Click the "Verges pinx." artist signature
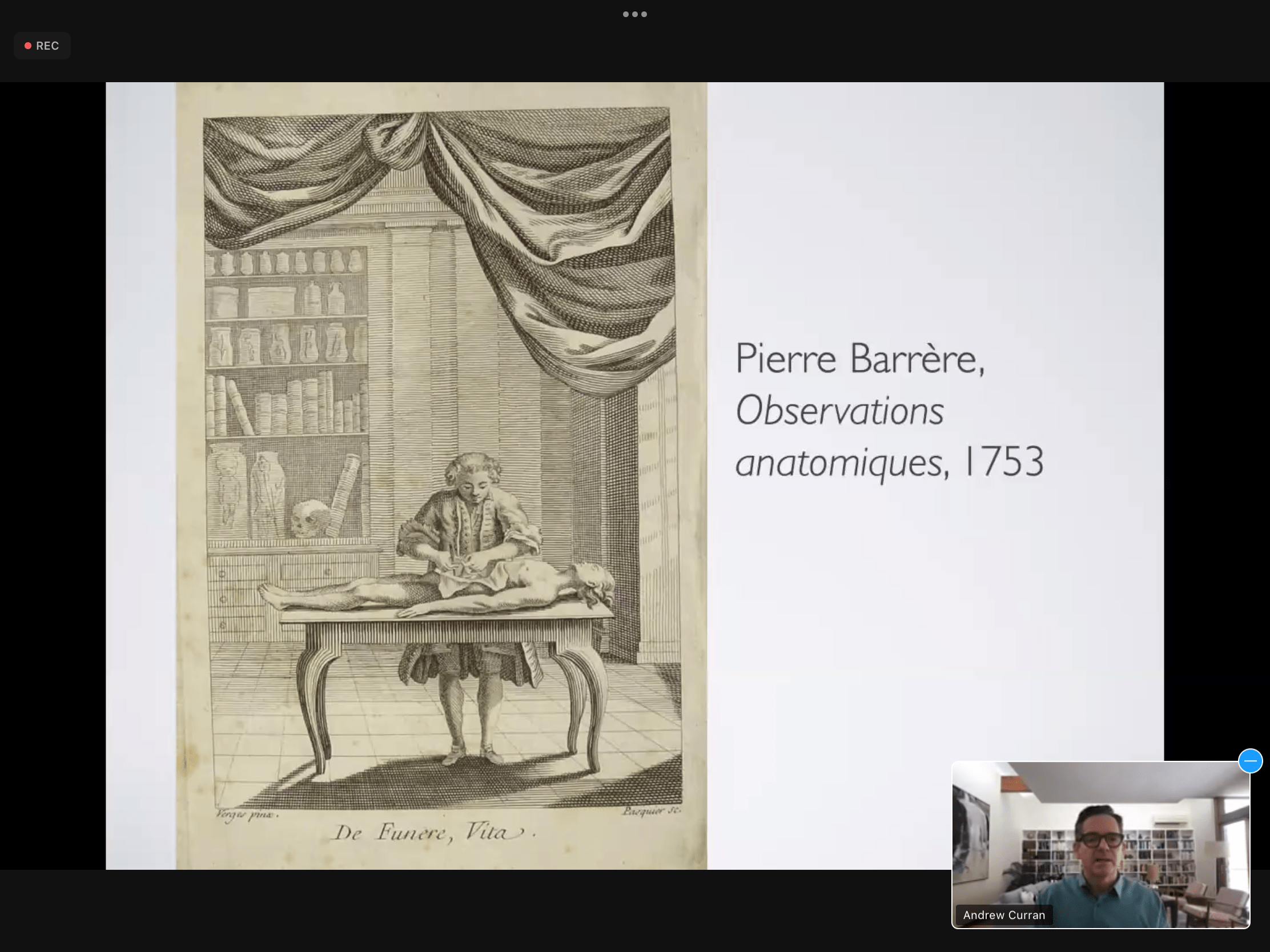The image size is (1270, 952). coord(247,814)
